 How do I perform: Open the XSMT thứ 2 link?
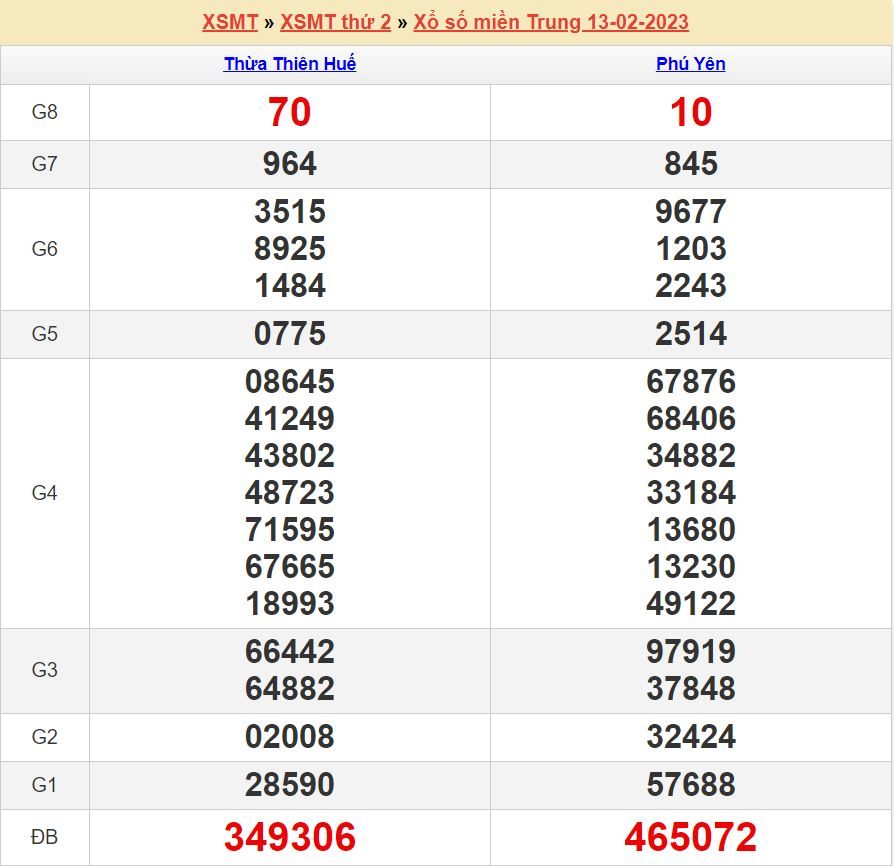pyautogui.click(x=335, y=22)
